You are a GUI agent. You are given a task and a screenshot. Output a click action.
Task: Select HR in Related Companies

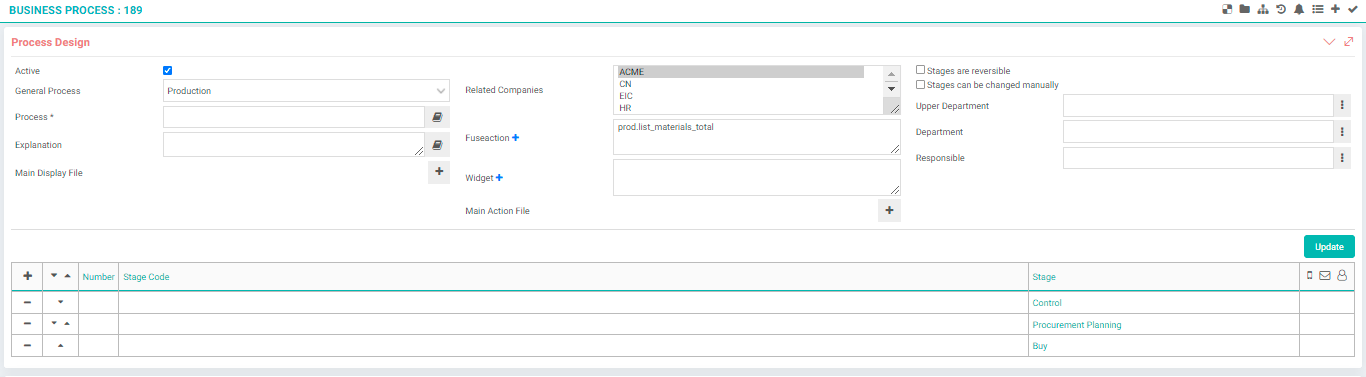740,108
